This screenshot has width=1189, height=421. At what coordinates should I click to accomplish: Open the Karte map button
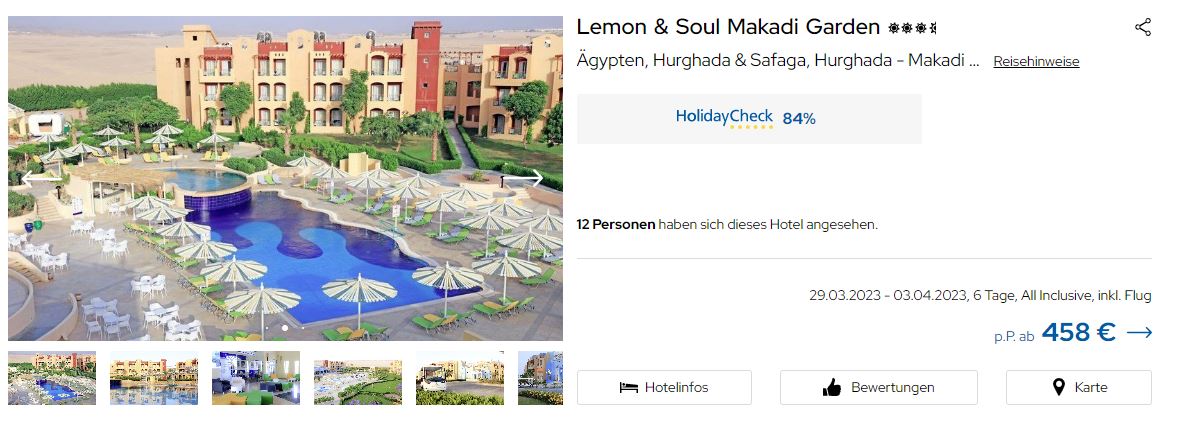point(1078,388)
